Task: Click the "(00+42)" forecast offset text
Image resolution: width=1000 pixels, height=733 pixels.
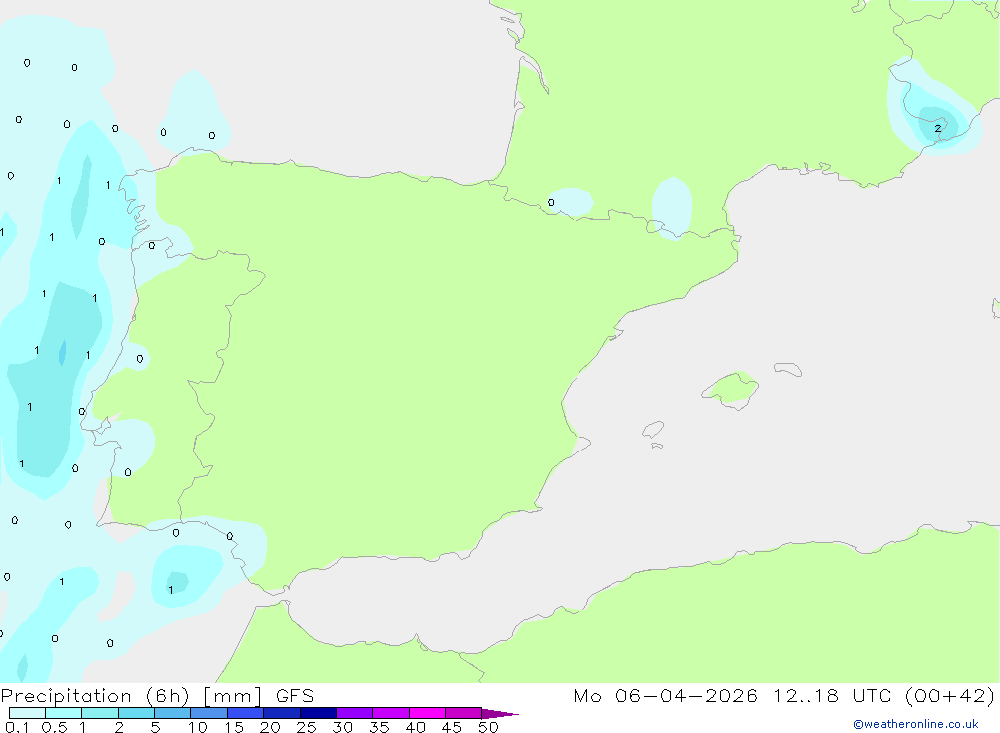Action: 950,695
